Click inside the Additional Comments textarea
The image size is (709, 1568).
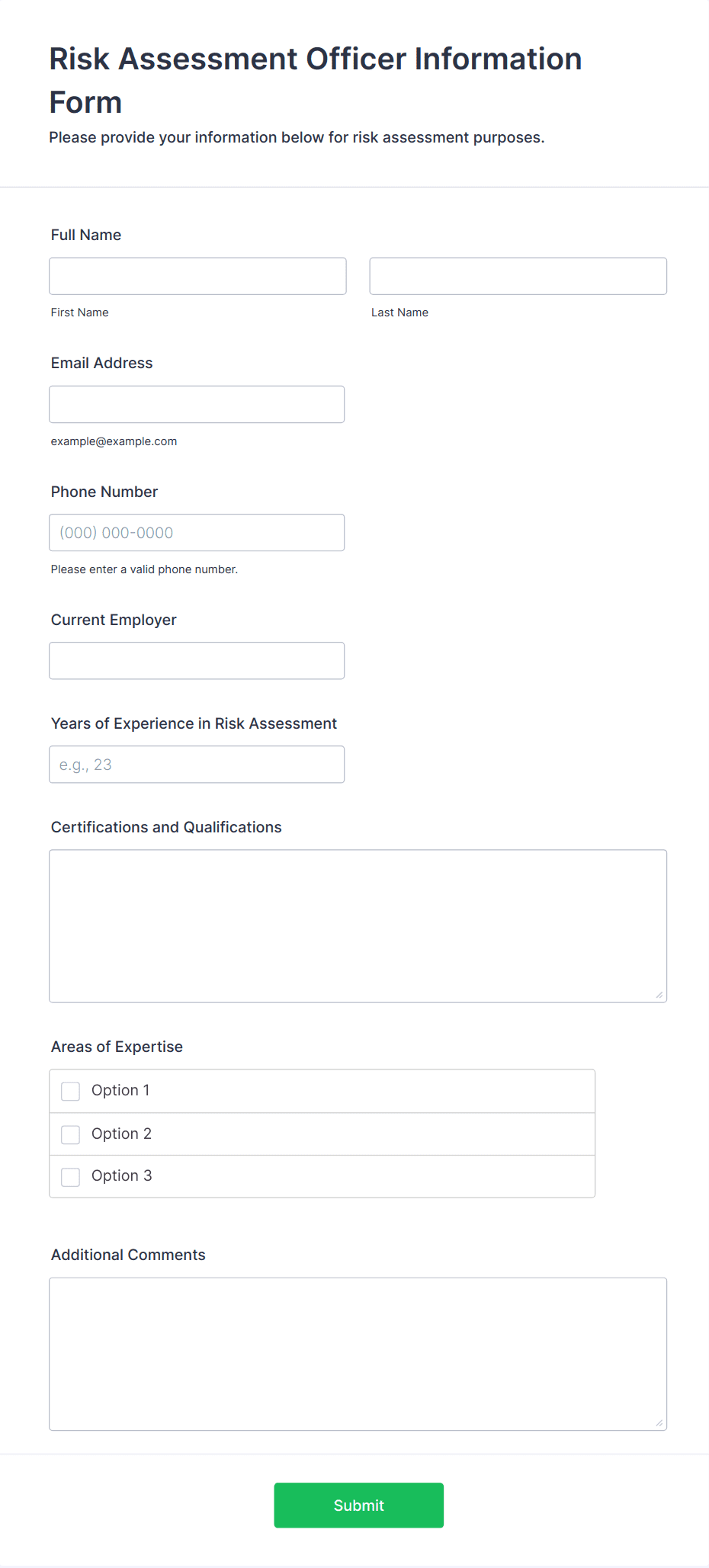click(x=358, y=1354)
